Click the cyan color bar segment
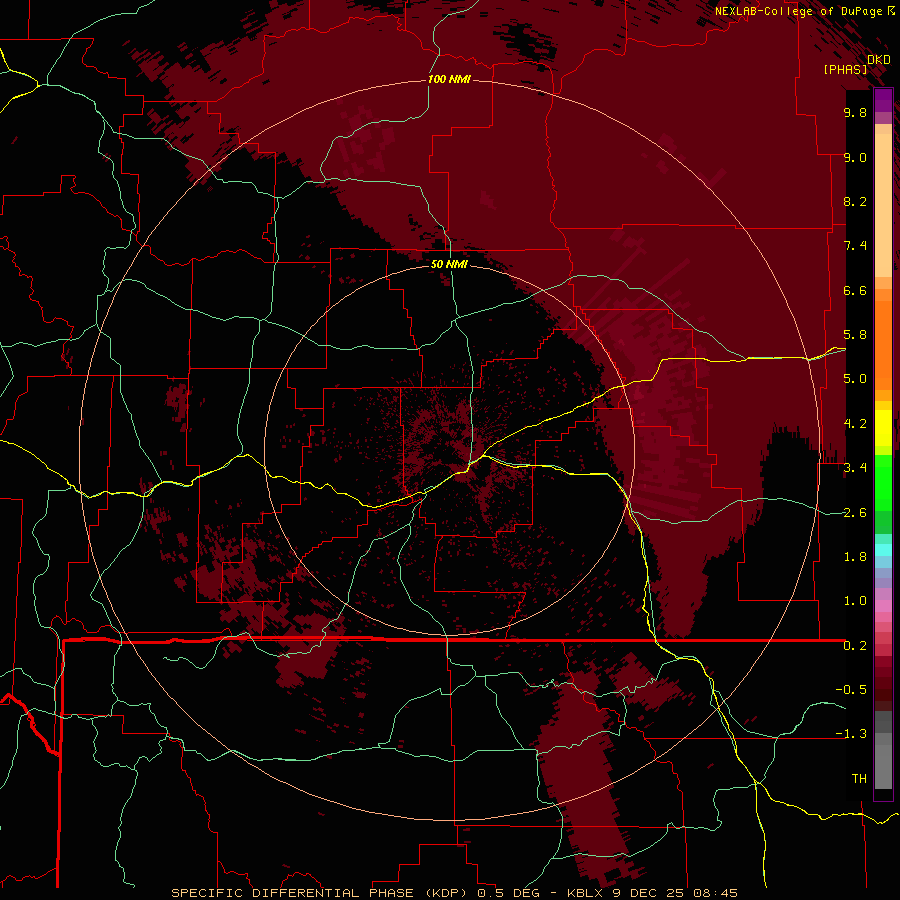Viewport: 900px width, 900px height. [x=883, y=550]
